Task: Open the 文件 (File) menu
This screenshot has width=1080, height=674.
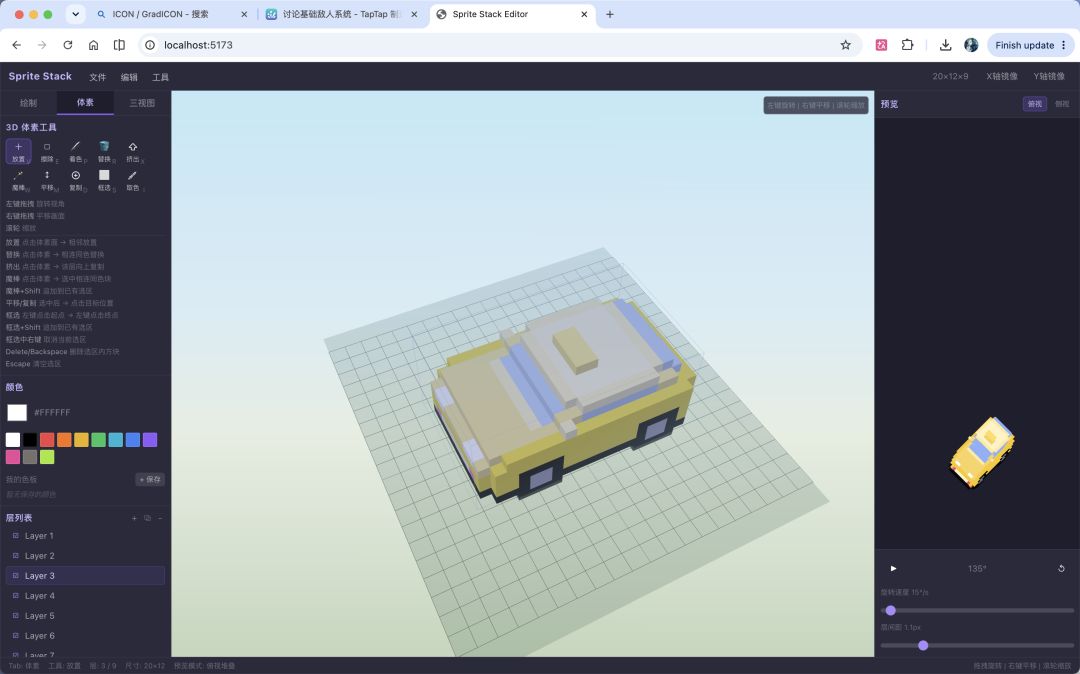Action: pos(98,77)
